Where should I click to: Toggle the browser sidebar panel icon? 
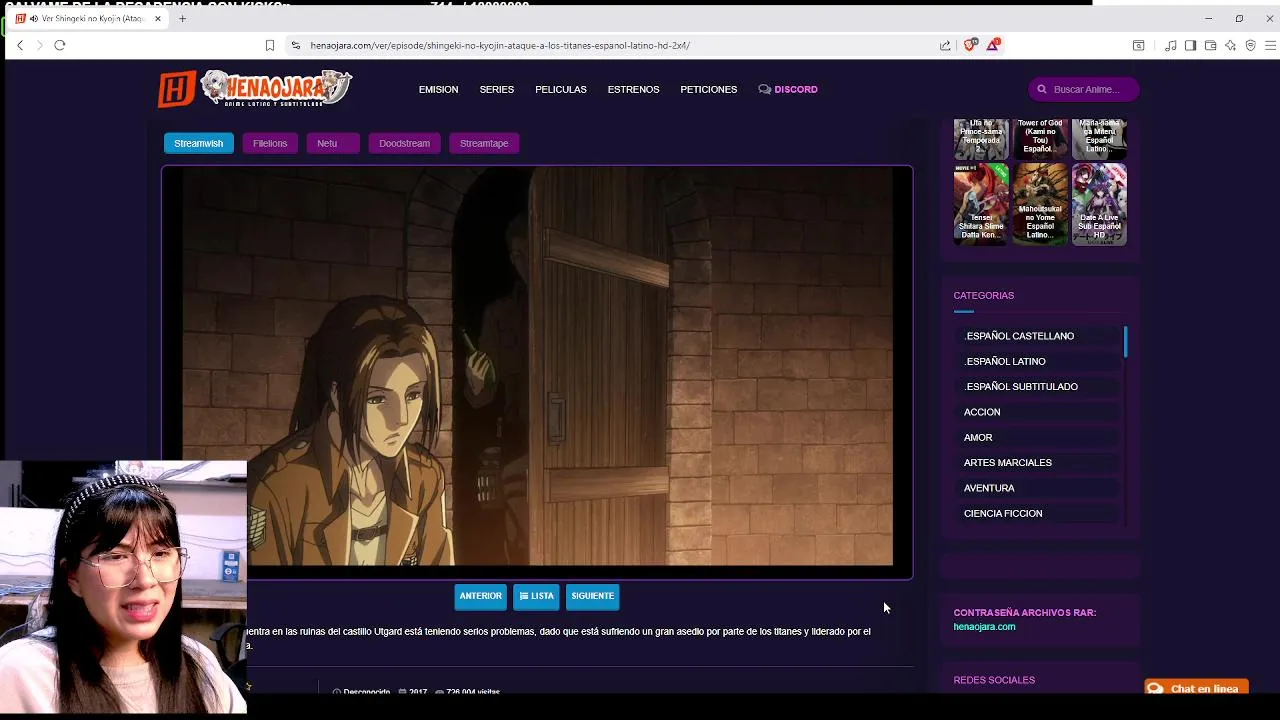1190,45
